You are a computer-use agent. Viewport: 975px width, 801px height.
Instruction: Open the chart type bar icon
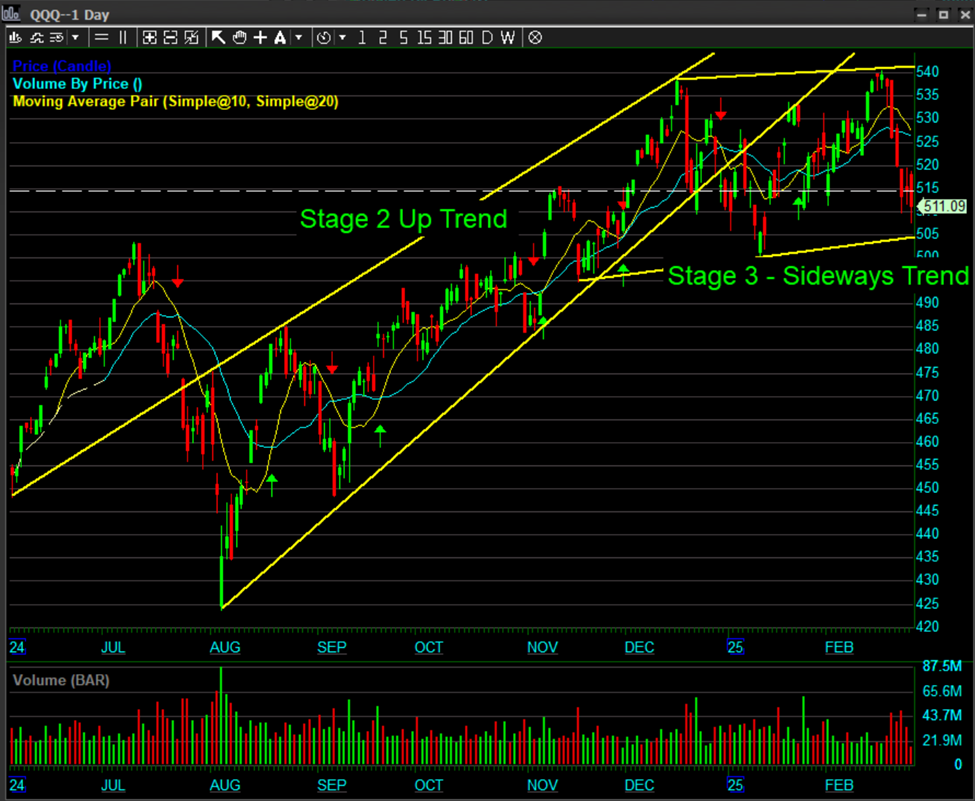(16, 37)
